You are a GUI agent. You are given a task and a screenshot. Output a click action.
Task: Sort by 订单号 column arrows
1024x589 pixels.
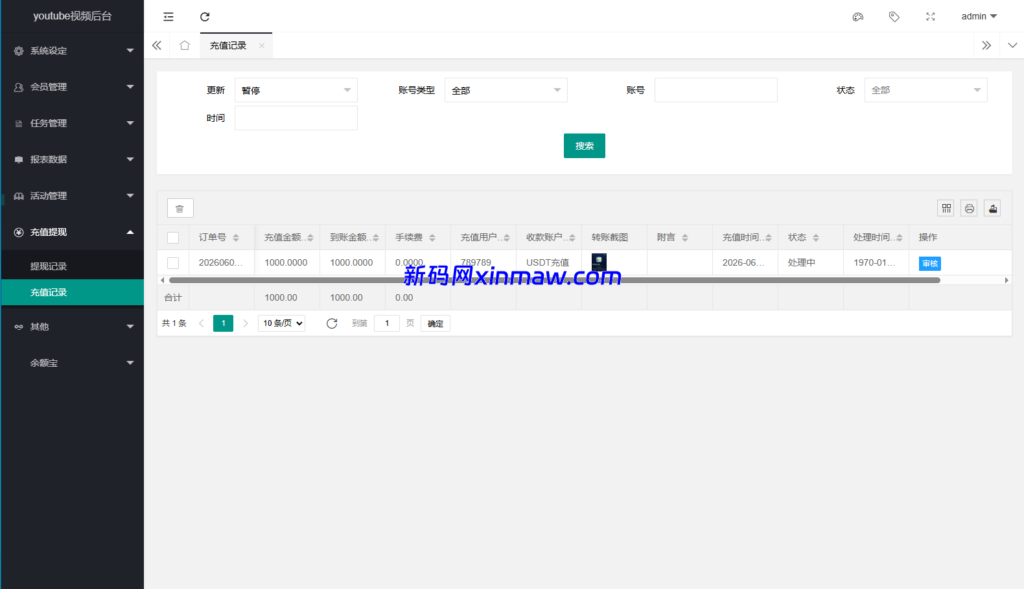pyautogui.click(x=236, y=238)
